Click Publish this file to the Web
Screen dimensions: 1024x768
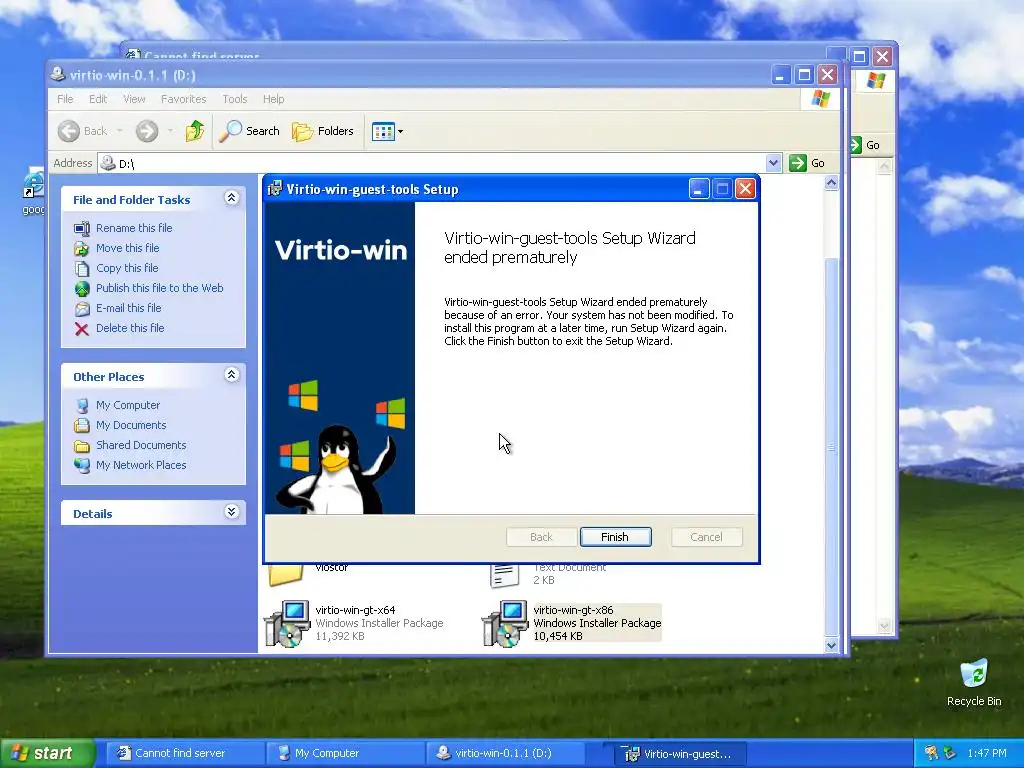pyautogui.click(x=159, y=288)
